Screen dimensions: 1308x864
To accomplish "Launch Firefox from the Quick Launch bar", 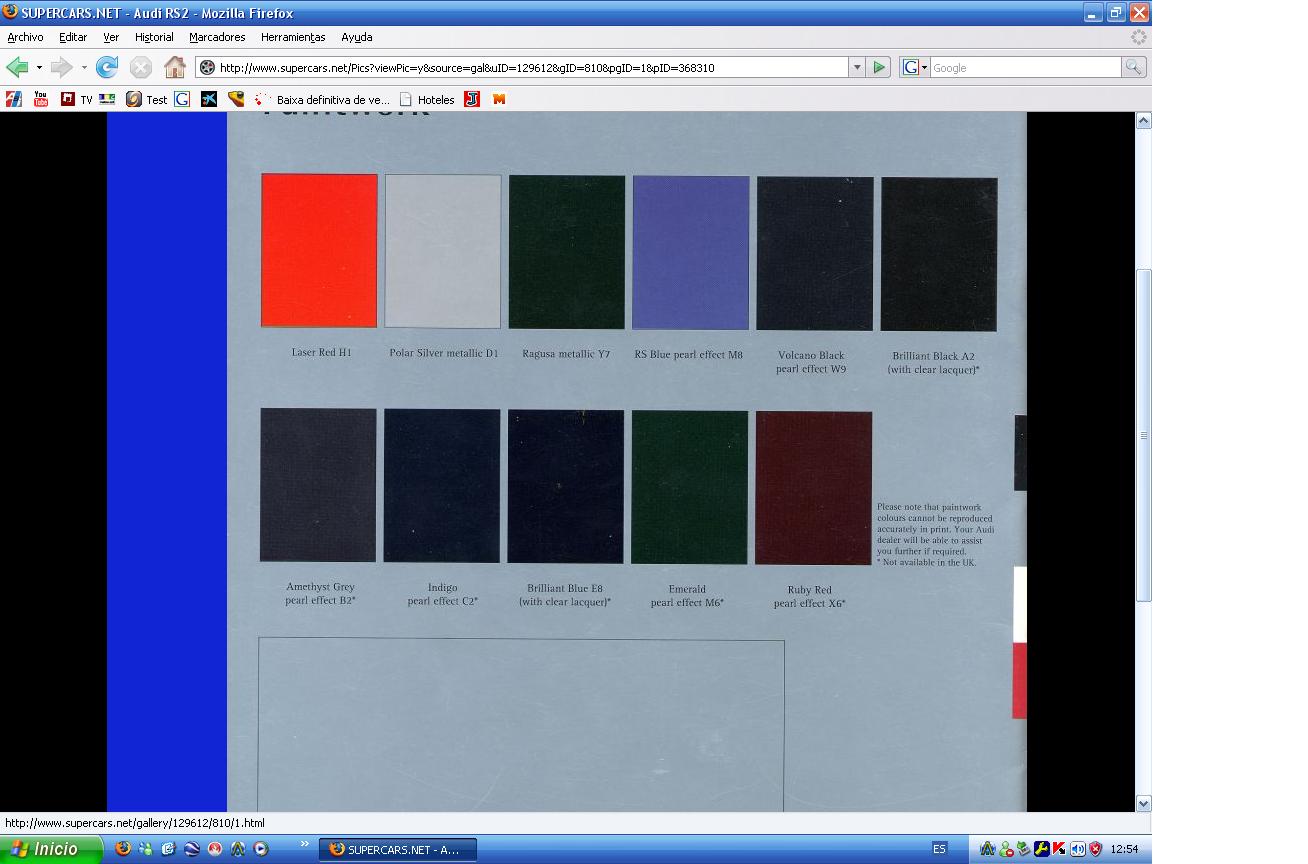I will 123,849.
